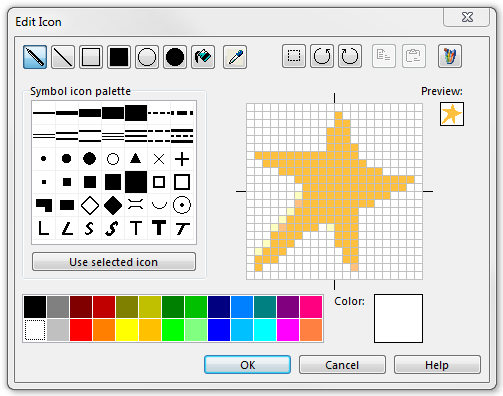Choose the thickest solid line symbol
Image resolution: width=503 pixels, height=396 pixels.
[x=136, y=113]
